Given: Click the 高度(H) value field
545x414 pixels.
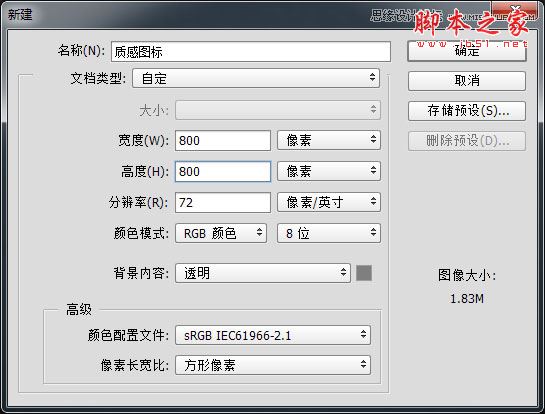Looking at the screenshot, I should [x=223, y=171].
